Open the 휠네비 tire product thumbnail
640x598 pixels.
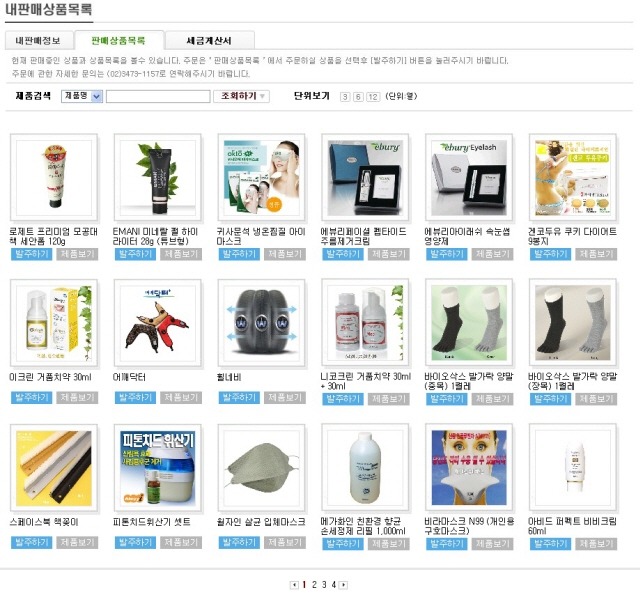(261, 323)
